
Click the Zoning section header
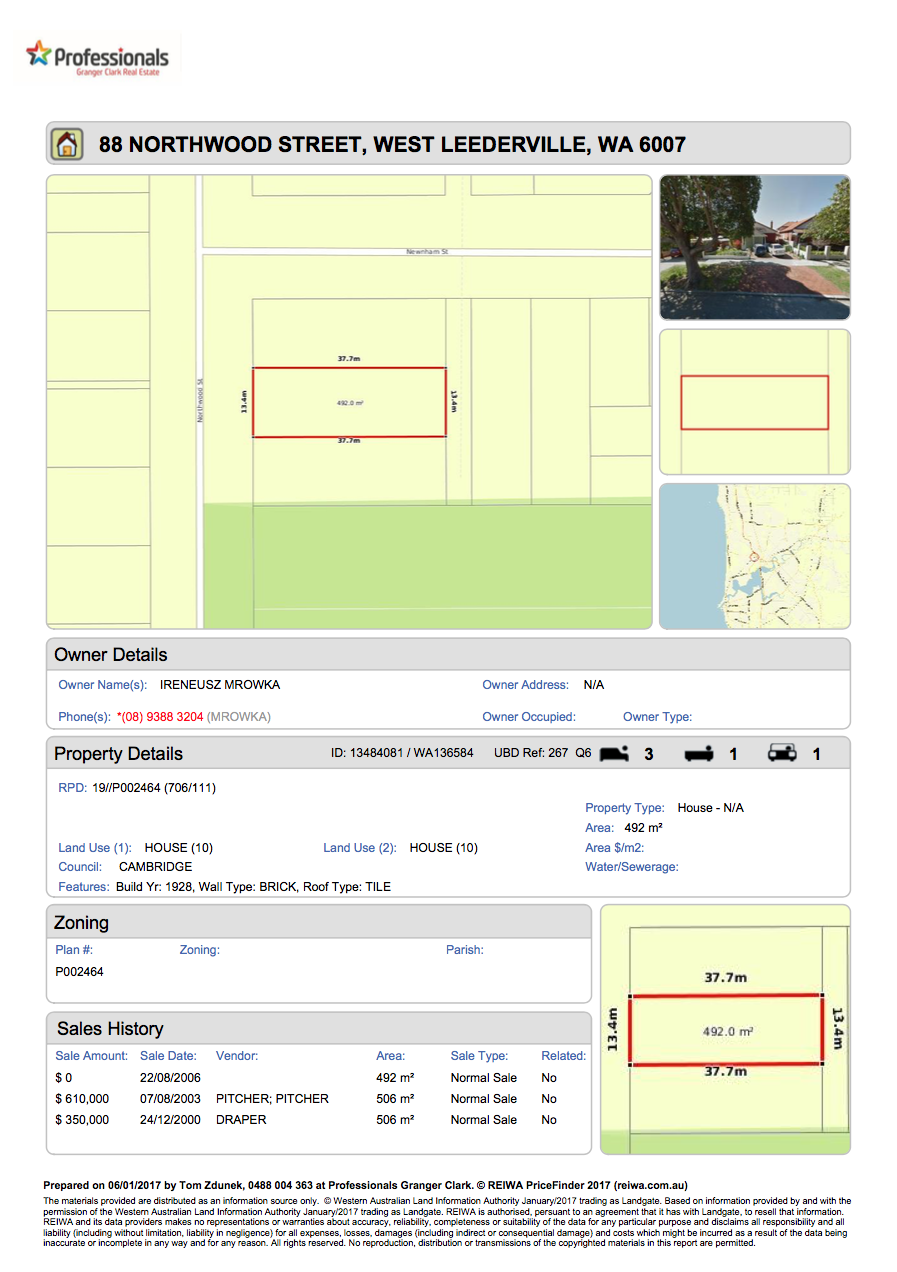tap(320, 922)
